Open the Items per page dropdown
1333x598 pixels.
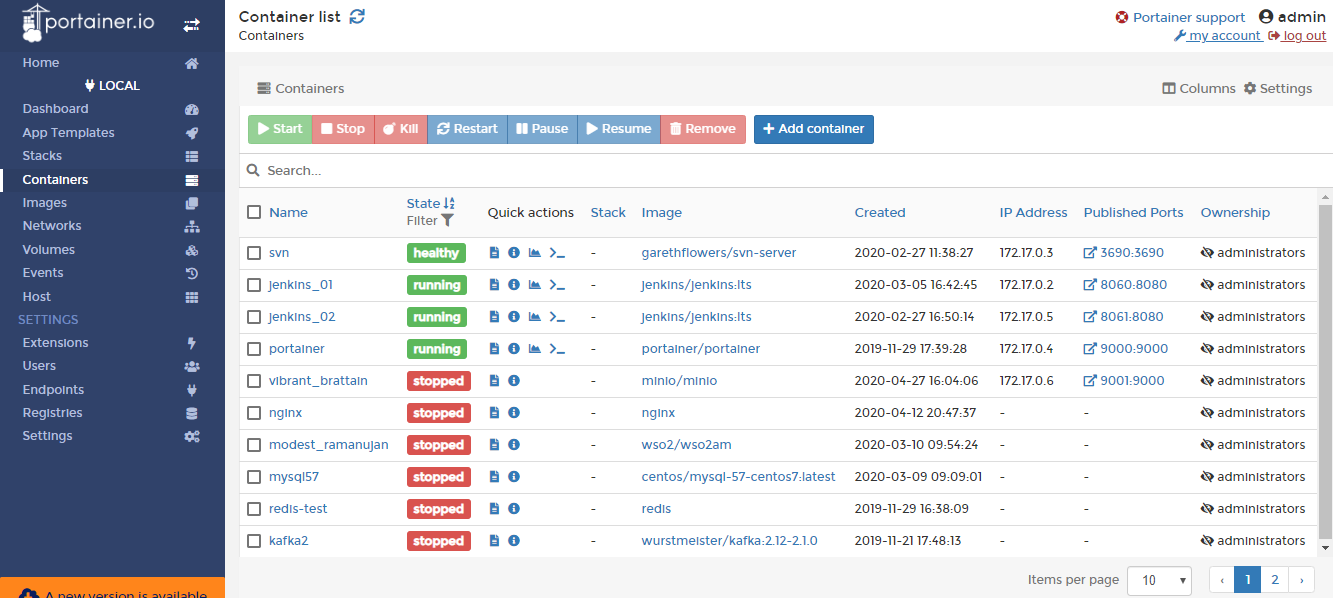[1159, 580]
